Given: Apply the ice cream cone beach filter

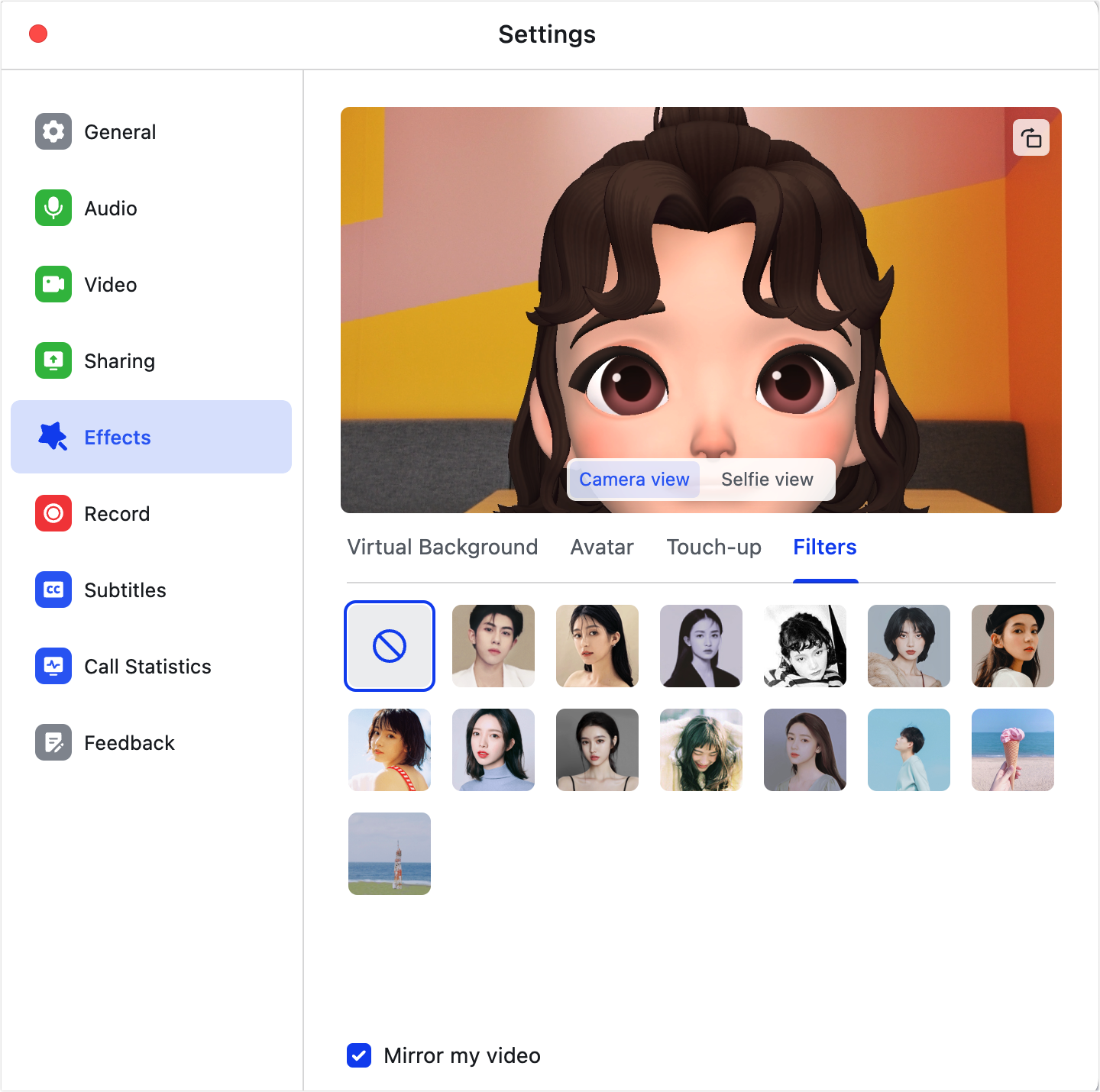Looking at the screenshot, I should [1013, 750].
